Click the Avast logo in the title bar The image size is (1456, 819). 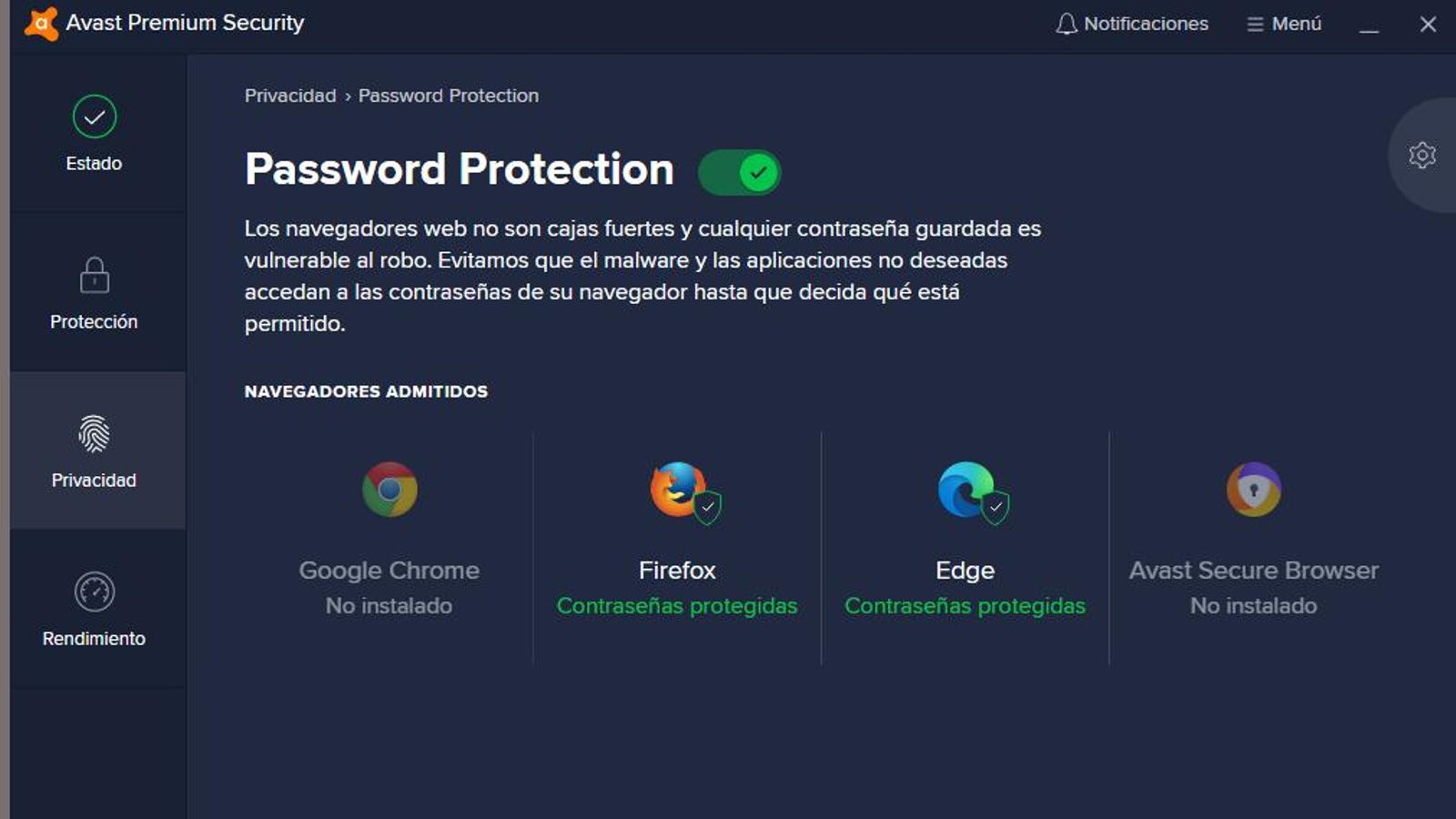pyautogui.click(x=41, y=23)
